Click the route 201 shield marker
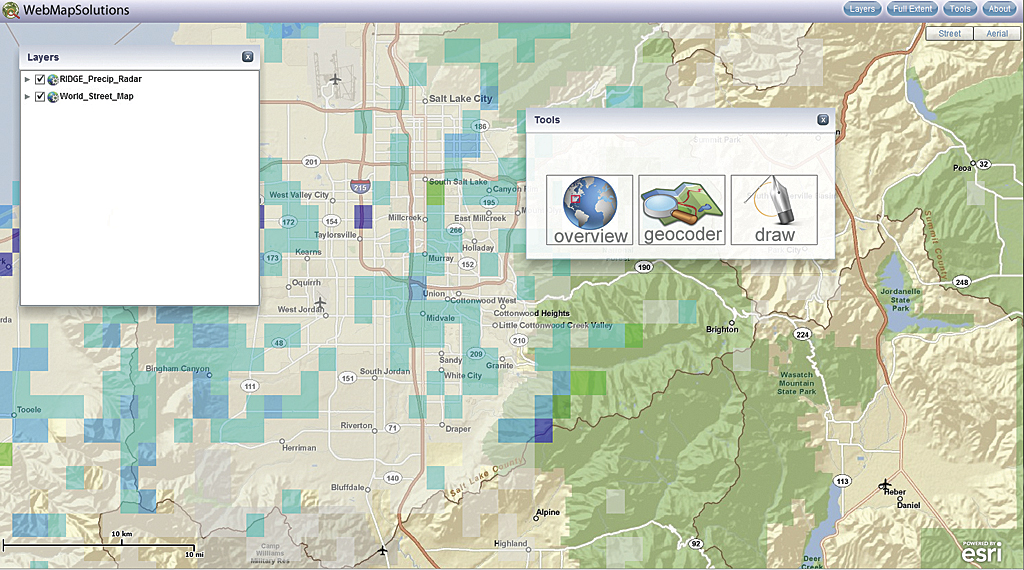Viewport: 1024px width, 570px height. [x=312, y=161]
